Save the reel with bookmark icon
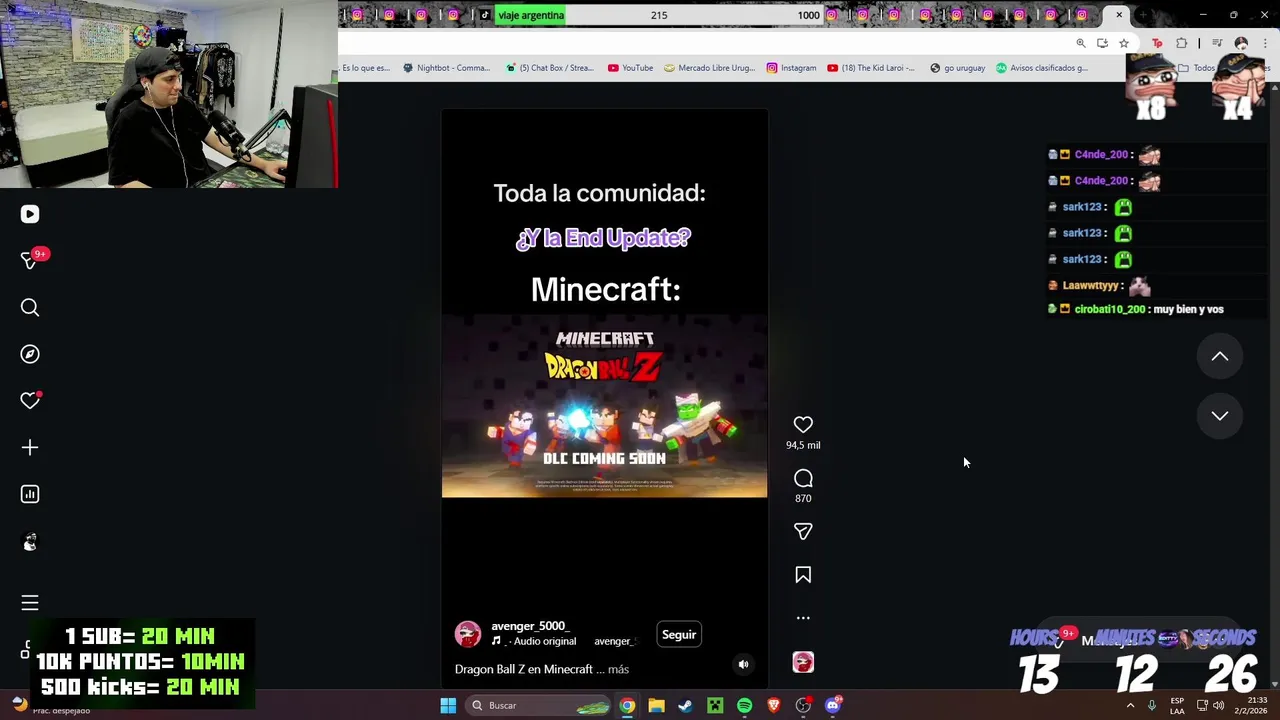Screen dimensions: 1280x720 [x=803, y=575]
